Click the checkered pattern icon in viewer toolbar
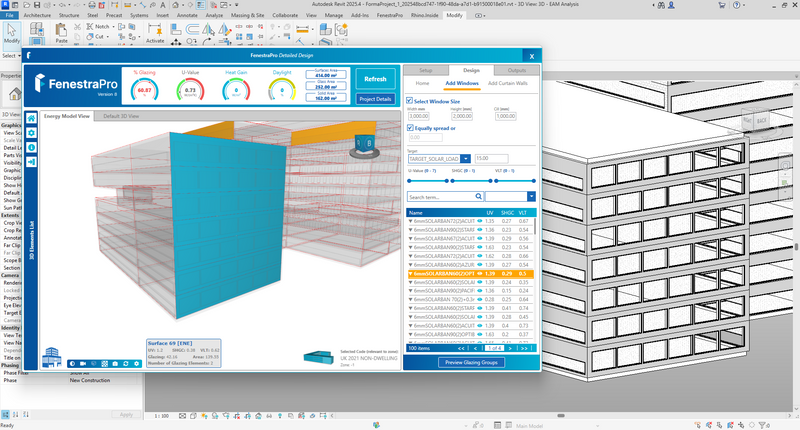The height and width of the screenshot is (430, 800). tap(105, 364)
